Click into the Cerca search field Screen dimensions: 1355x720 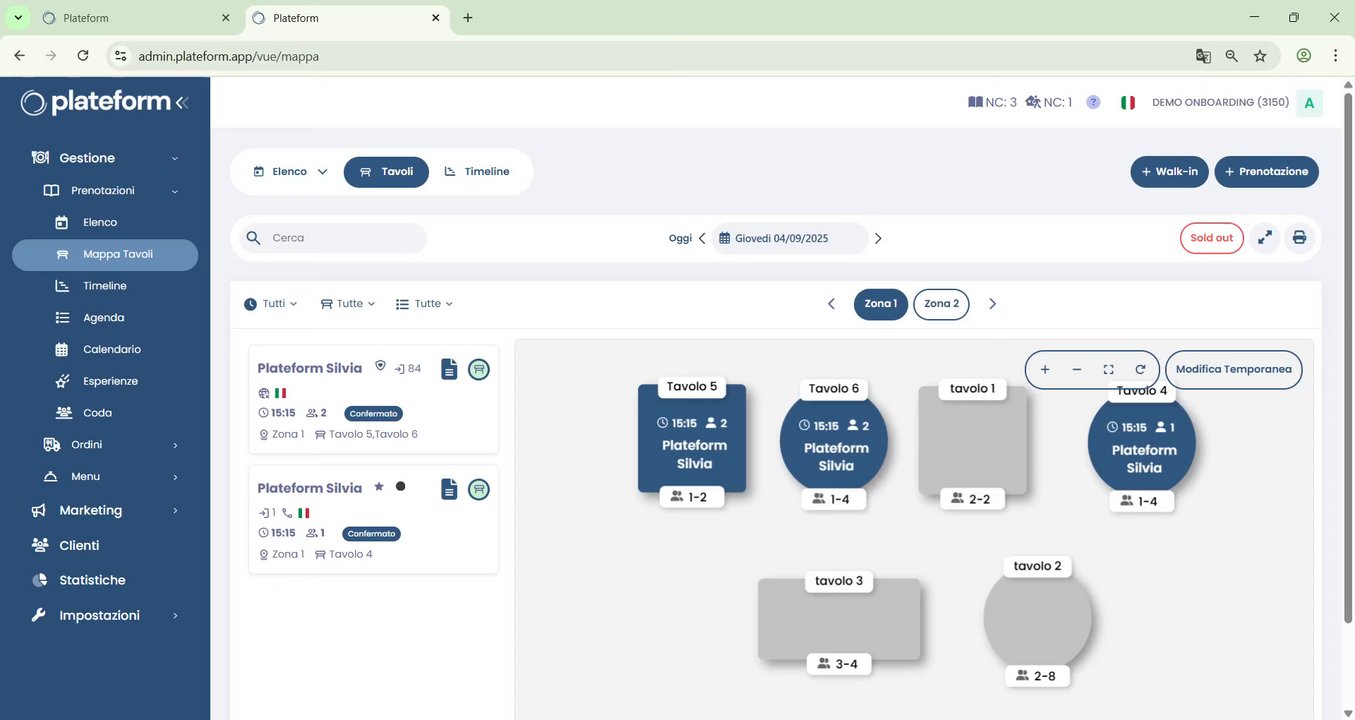point(333,238)
